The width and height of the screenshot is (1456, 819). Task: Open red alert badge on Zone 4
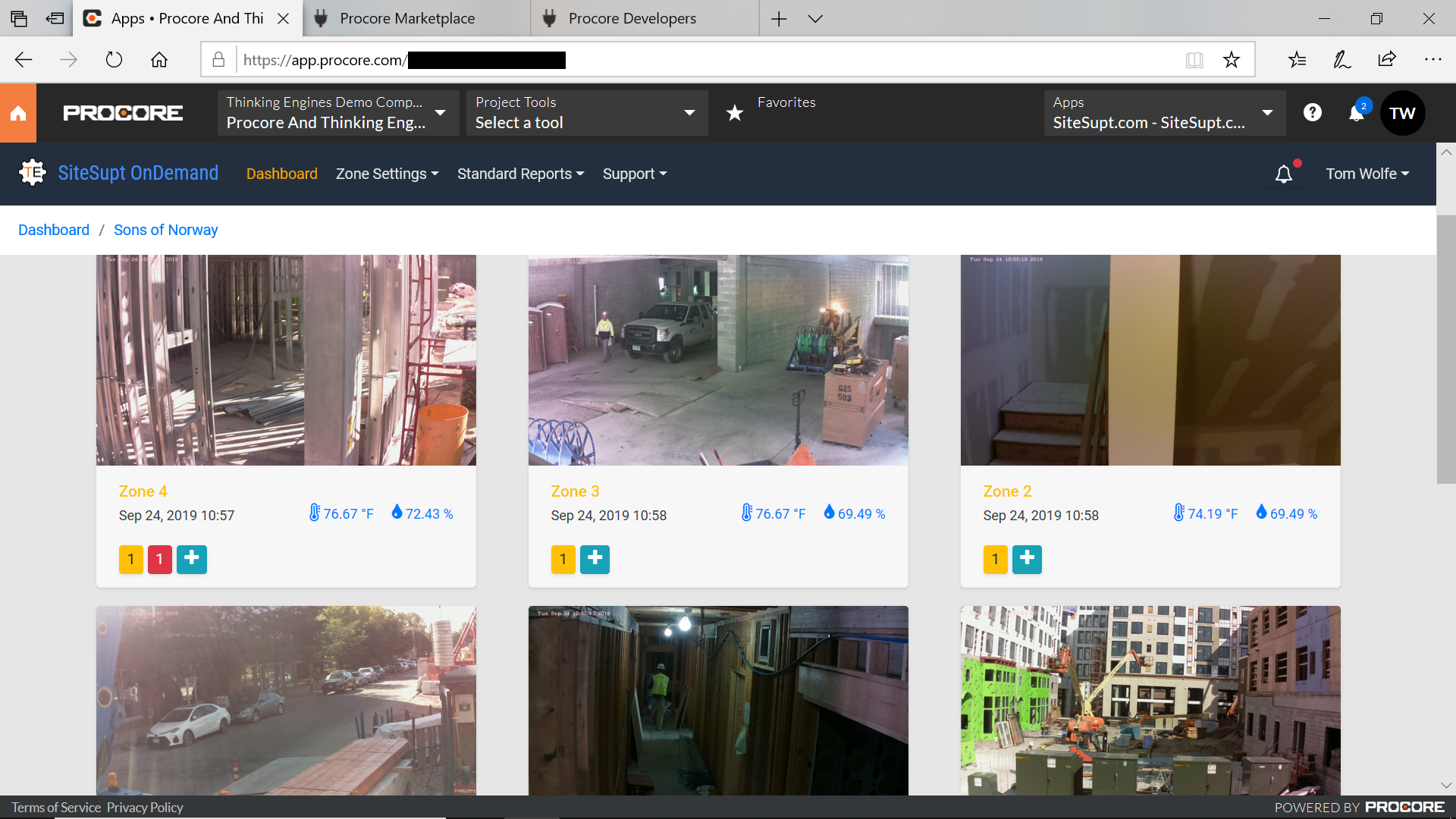pos(159,560)
